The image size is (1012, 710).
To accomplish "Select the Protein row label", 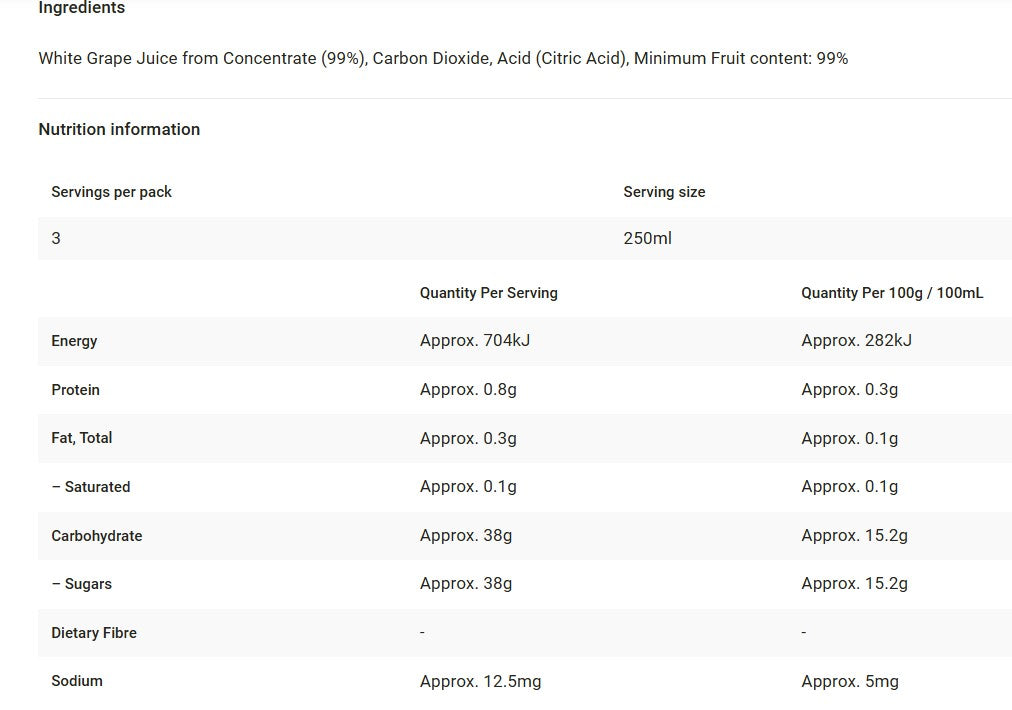I will [75, 390].
